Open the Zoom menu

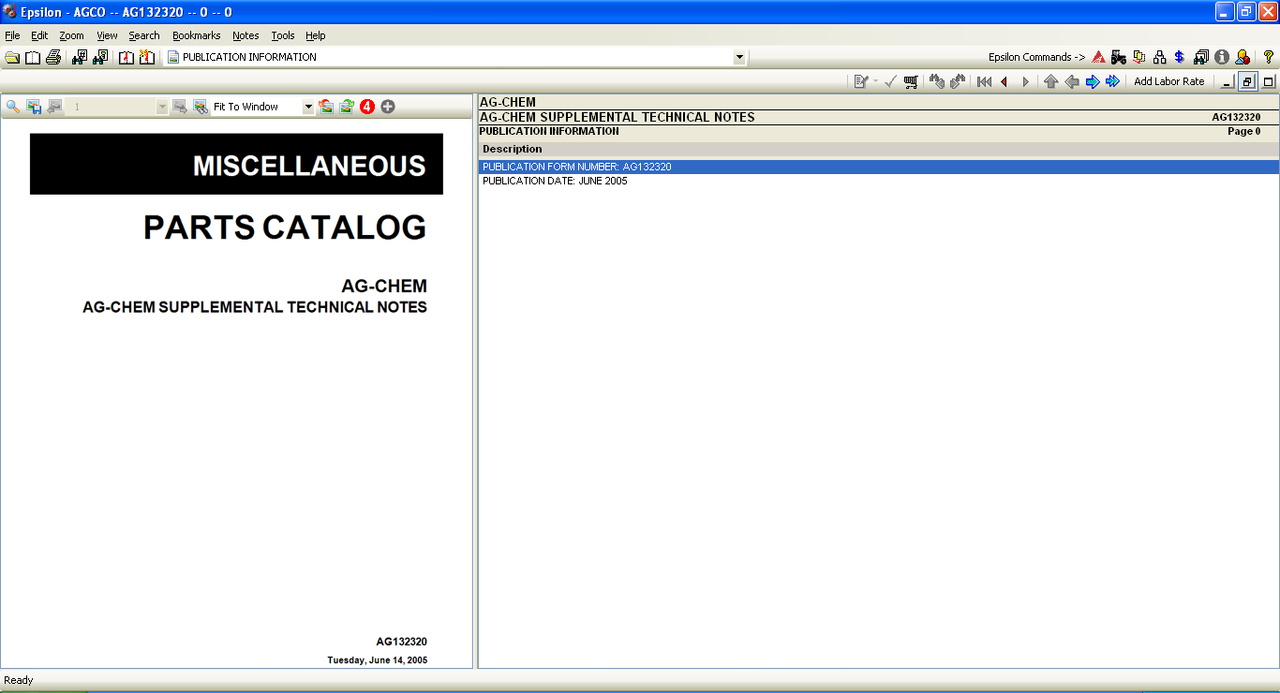(71, 35)
